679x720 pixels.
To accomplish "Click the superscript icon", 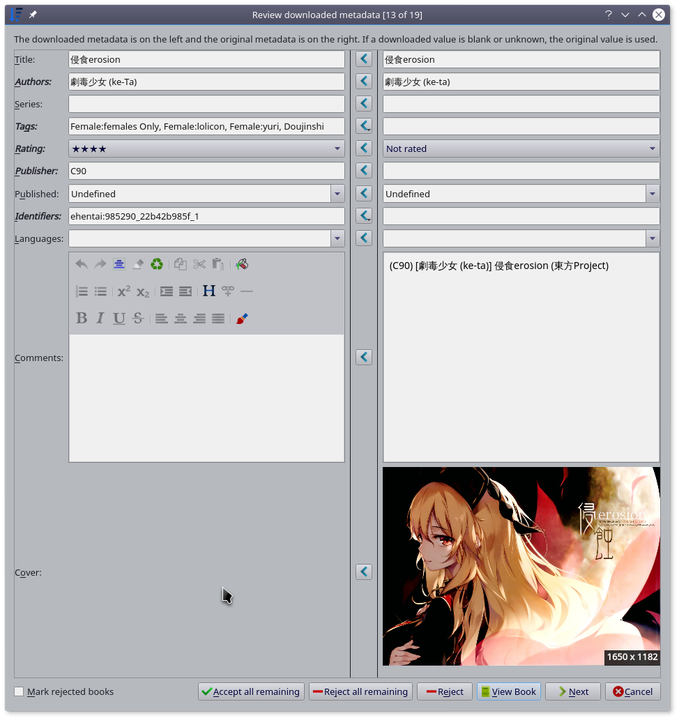I will tap(124, 291).
